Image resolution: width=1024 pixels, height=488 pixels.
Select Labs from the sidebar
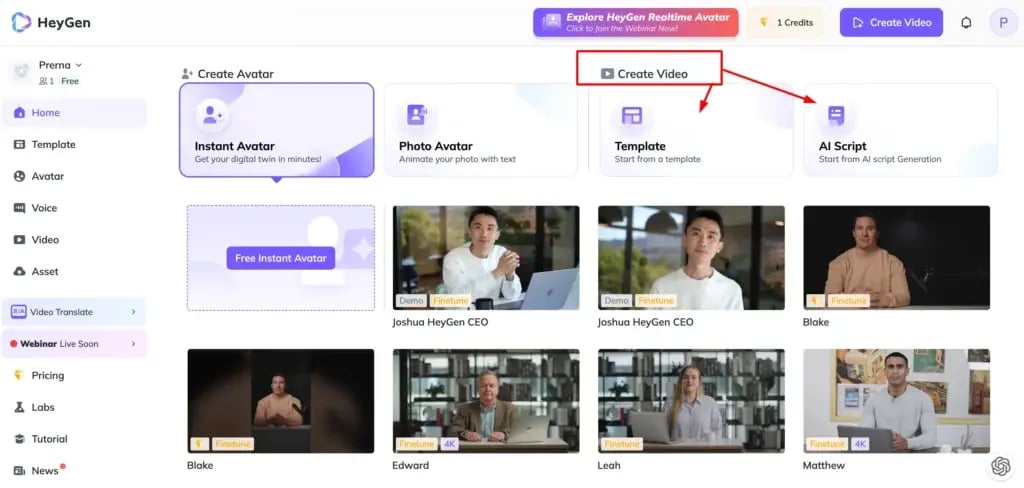42,407
